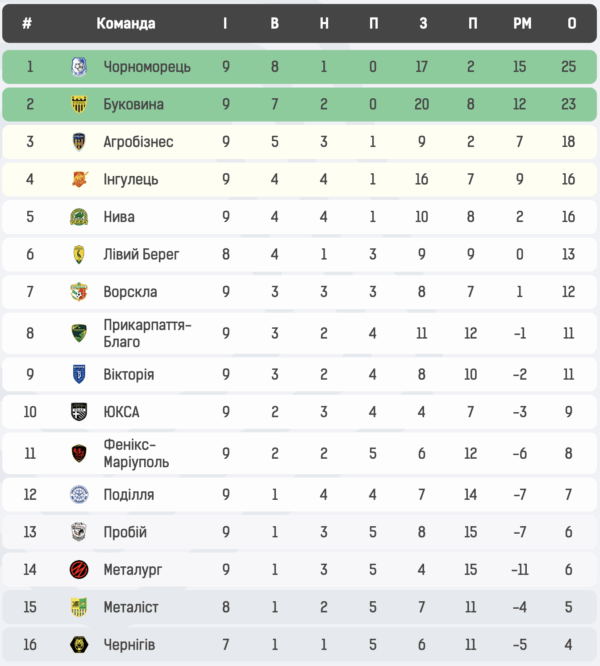Viewport: 600px width, 666px height.
Task: Open the Нива club crest
Action: (x=79, y=217)
